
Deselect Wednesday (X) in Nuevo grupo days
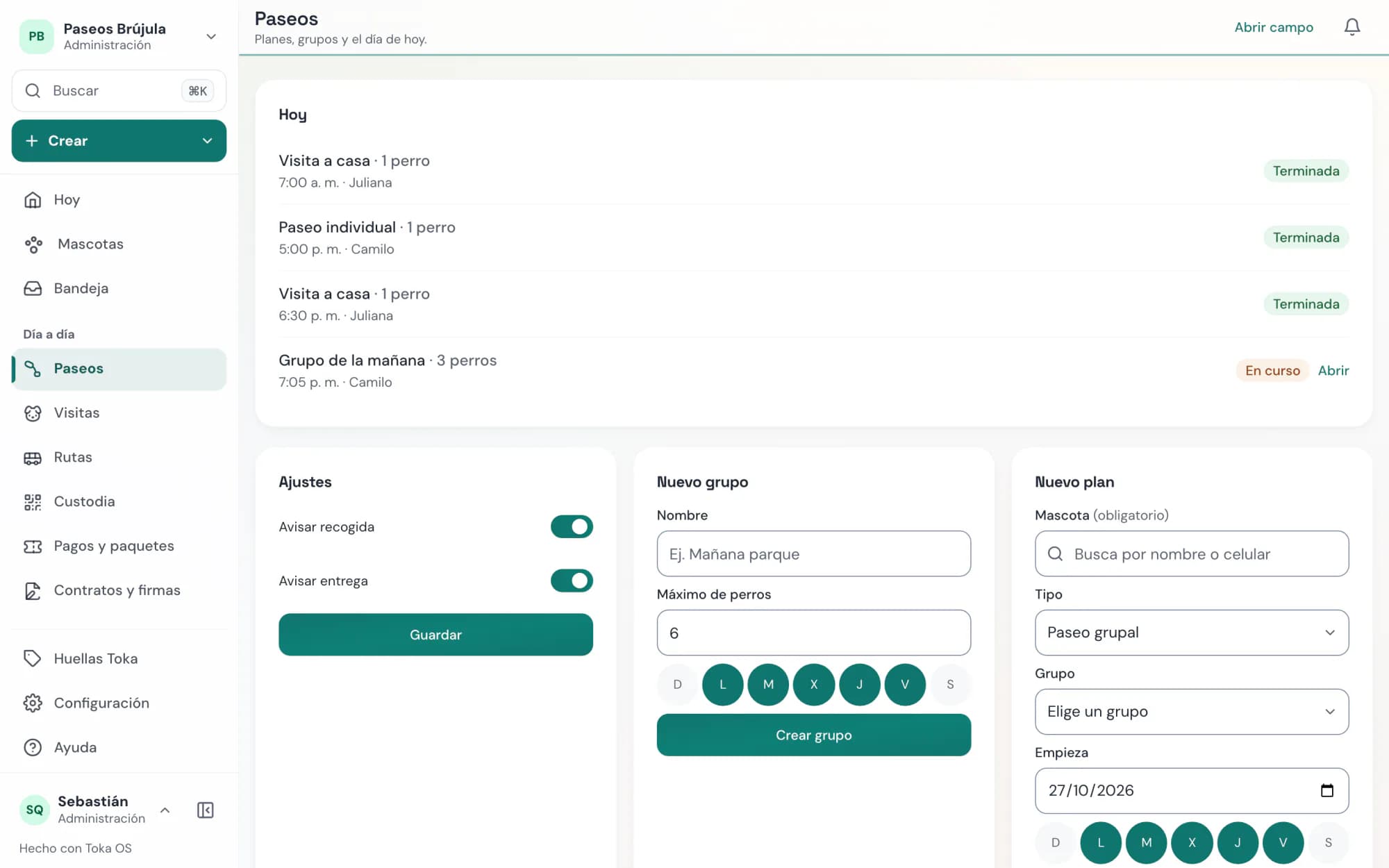(814, 685)
